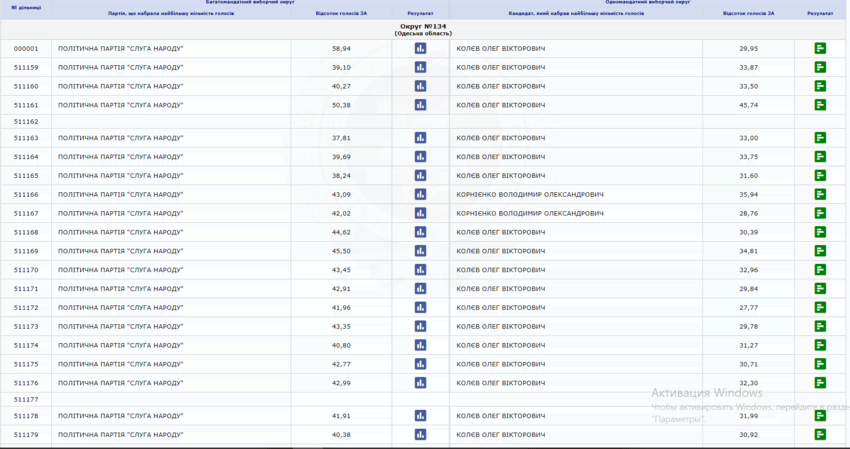Click the № дільниці column header
The height and width of the screenshot is (449, 850).
coord(26,8)
